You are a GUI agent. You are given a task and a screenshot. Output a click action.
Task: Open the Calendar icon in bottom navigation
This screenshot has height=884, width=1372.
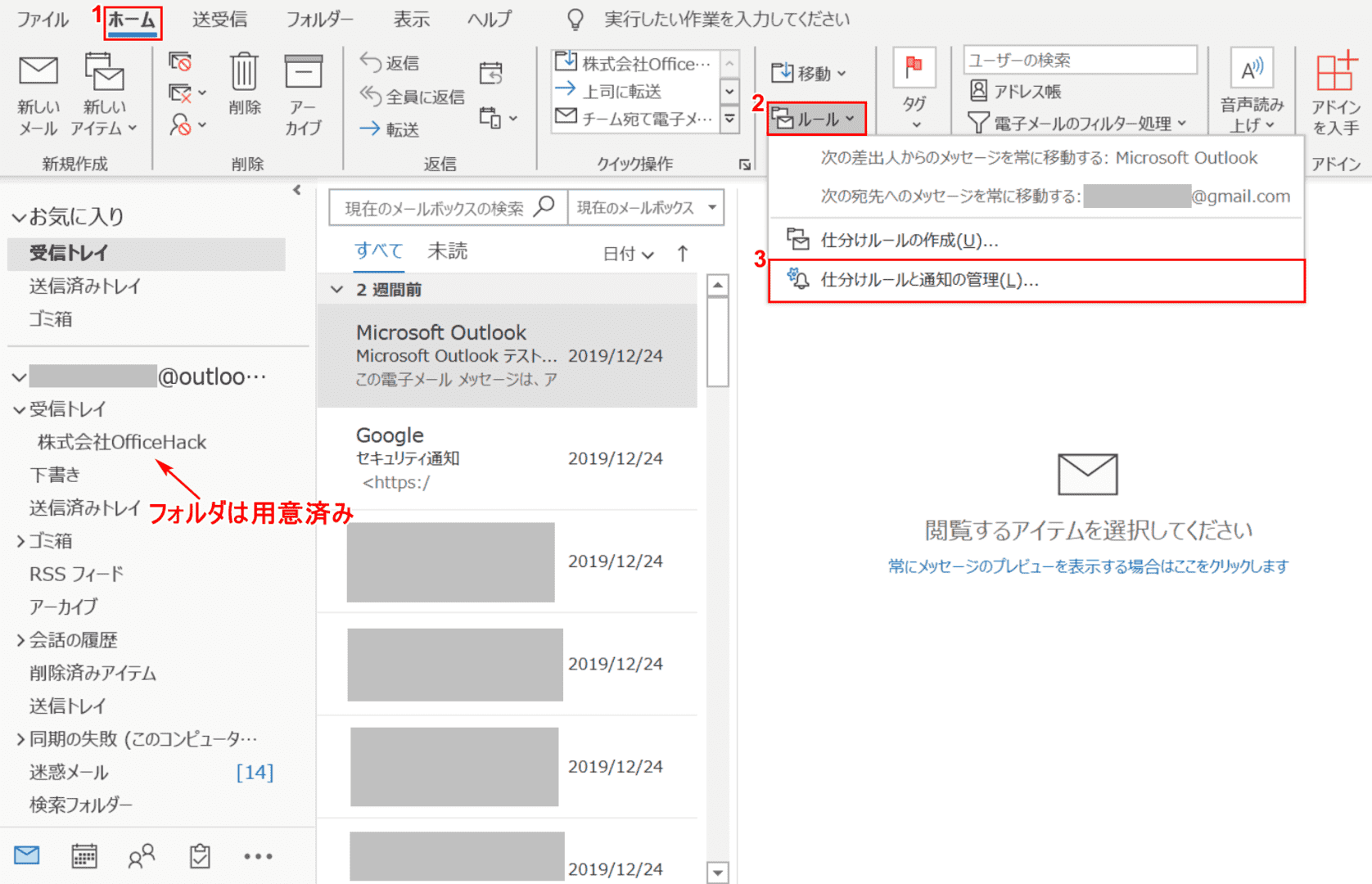pos(84,856)
